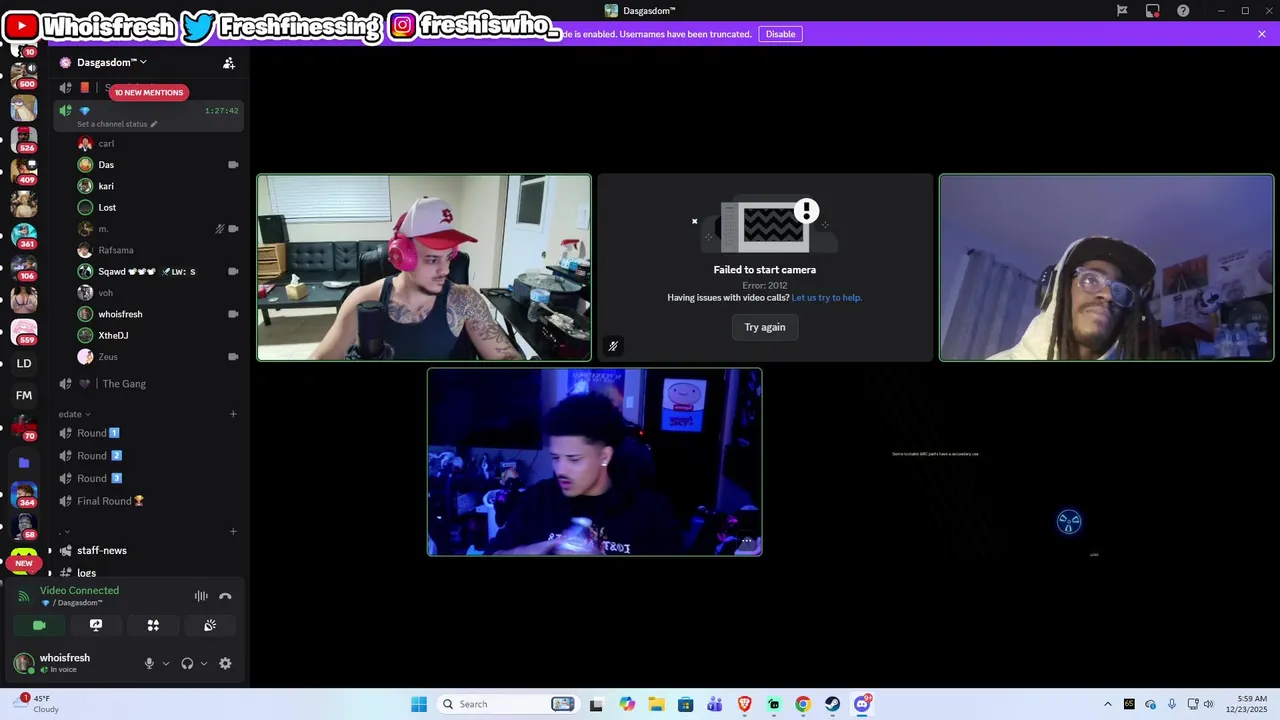Open the server with the 526 badge

(x=24, y=140)
